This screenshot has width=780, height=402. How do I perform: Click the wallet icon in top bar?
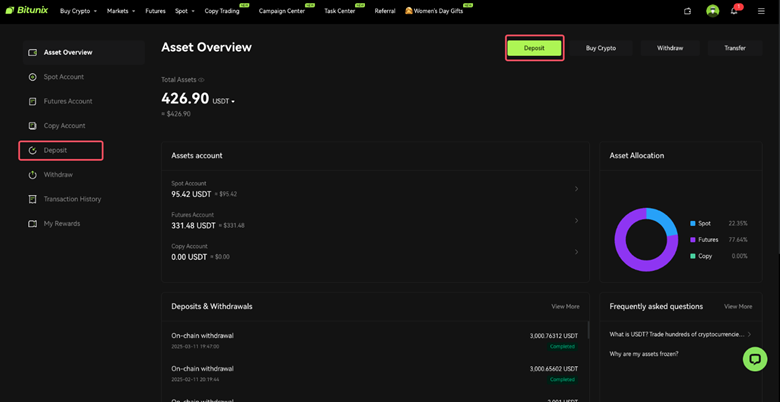coord(688,11)
